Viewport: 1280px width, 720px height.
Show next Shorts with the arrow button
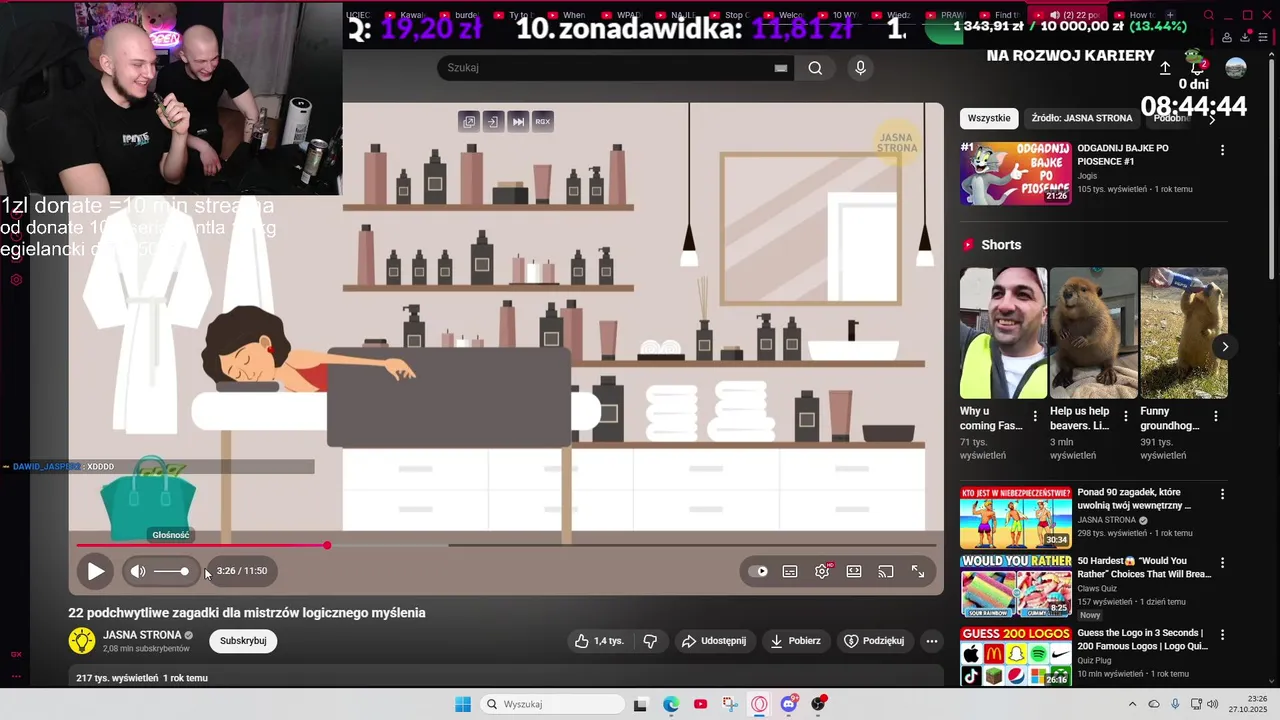pyautogui.click(x=1225, y=347)
